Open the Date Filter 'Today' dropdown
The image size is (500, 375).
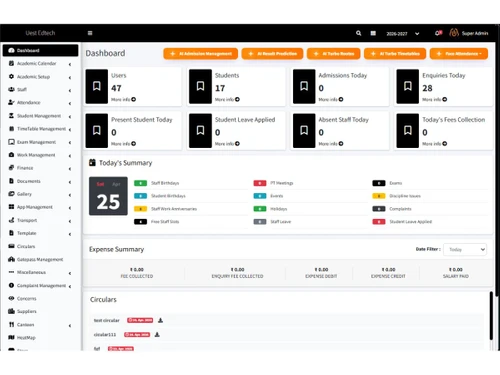coord(465,249)
